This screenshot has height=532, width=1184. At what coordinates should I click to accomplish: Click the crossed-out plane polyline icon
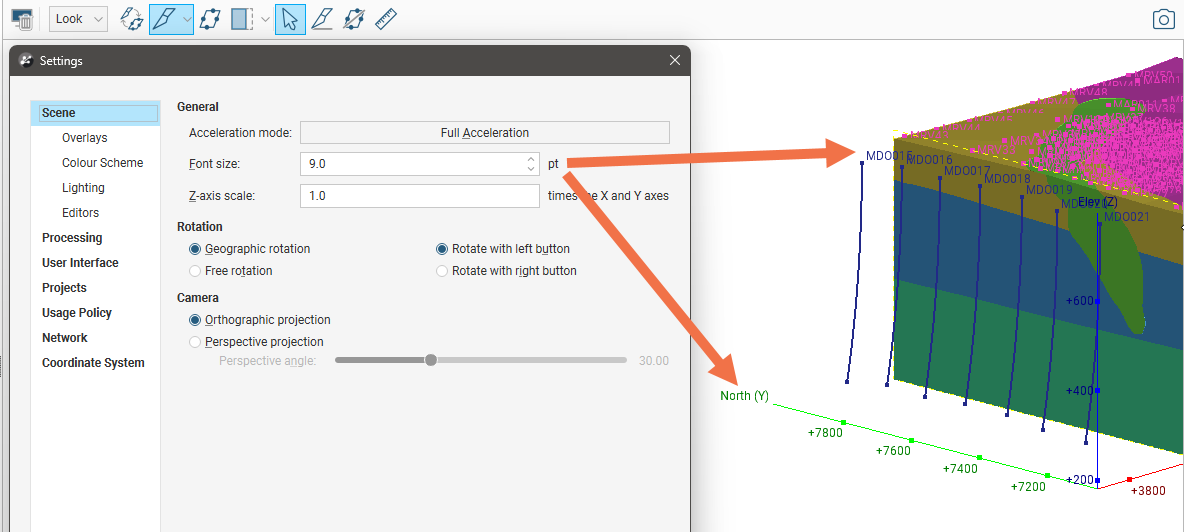(x=353, y=19)
